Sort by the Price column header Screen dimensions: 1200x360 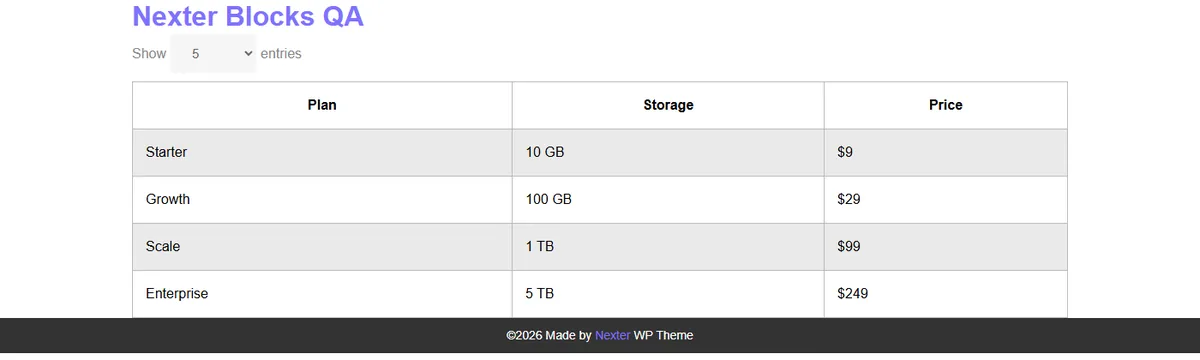click(x=946, y=105)
